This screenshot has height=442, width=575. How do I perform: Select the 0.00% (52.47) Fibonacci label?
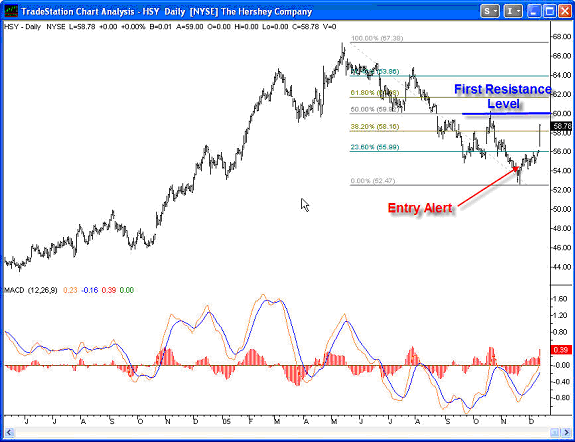(373, 181)
